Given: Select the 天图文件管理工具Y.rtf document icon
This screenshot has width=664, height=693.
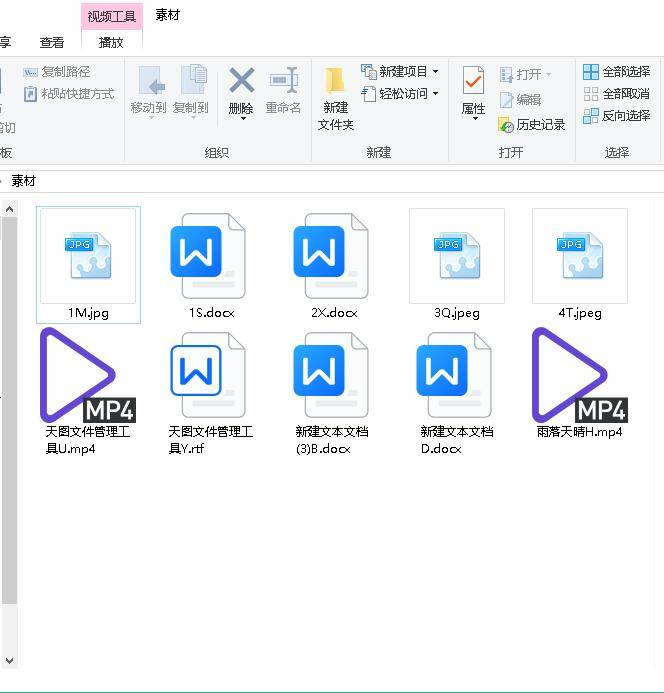Looking at the screenshot, I should pos(208,375).
